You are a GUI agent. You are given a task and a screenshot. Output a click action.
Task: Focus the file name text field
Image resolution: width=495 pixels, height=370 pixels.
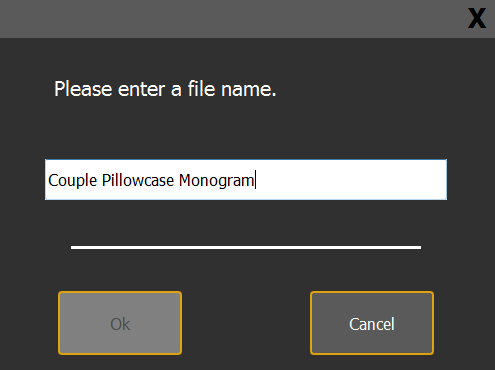coord(246,180)
